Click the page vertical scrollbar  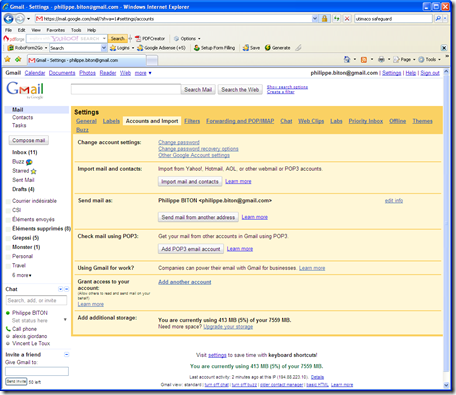click(447, 228)
